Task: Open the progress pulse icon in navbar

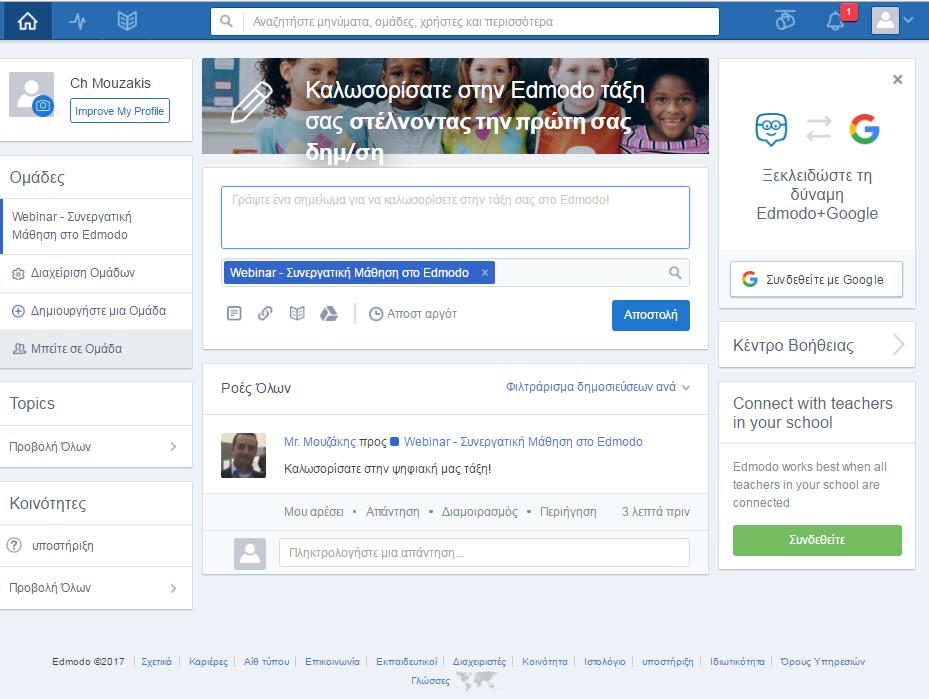Action: click(78, 22)
